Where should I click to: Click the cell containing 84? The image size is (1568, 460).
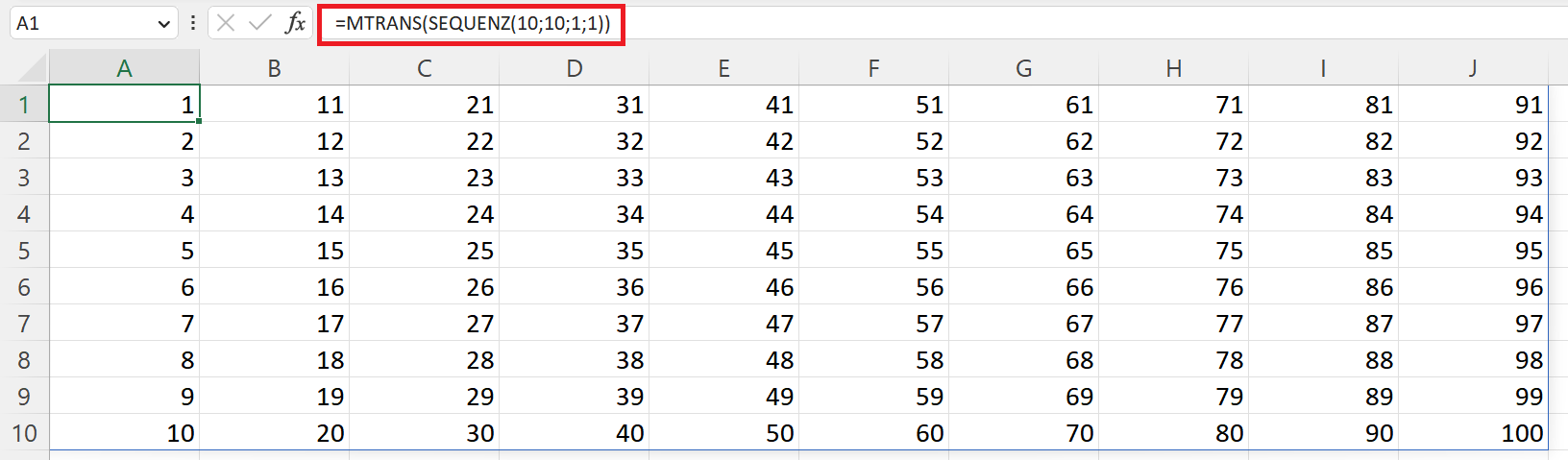tap(1323, 213)
